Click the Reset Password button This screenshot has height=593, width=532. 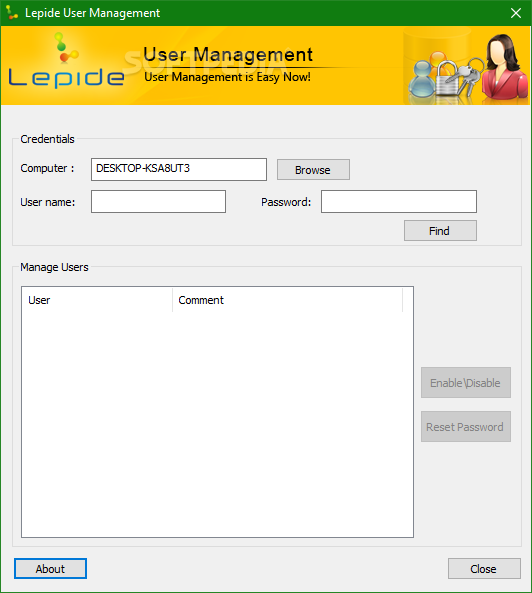point(466,427)
